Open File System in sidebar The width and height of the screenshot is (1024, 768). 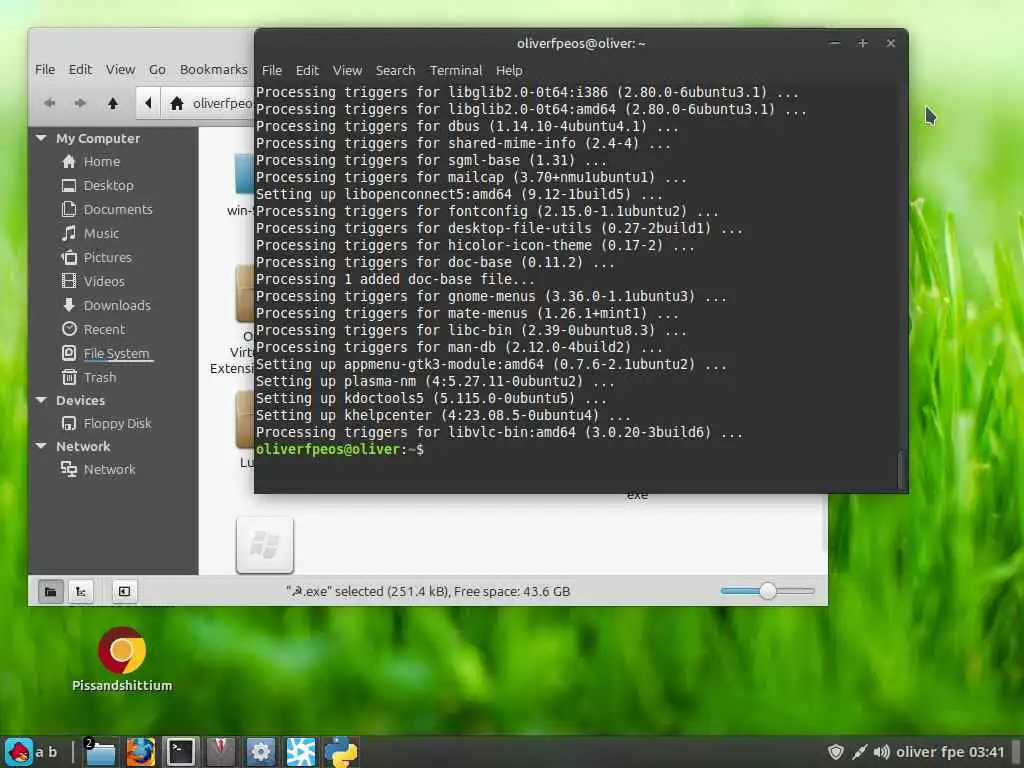point(116,353)
